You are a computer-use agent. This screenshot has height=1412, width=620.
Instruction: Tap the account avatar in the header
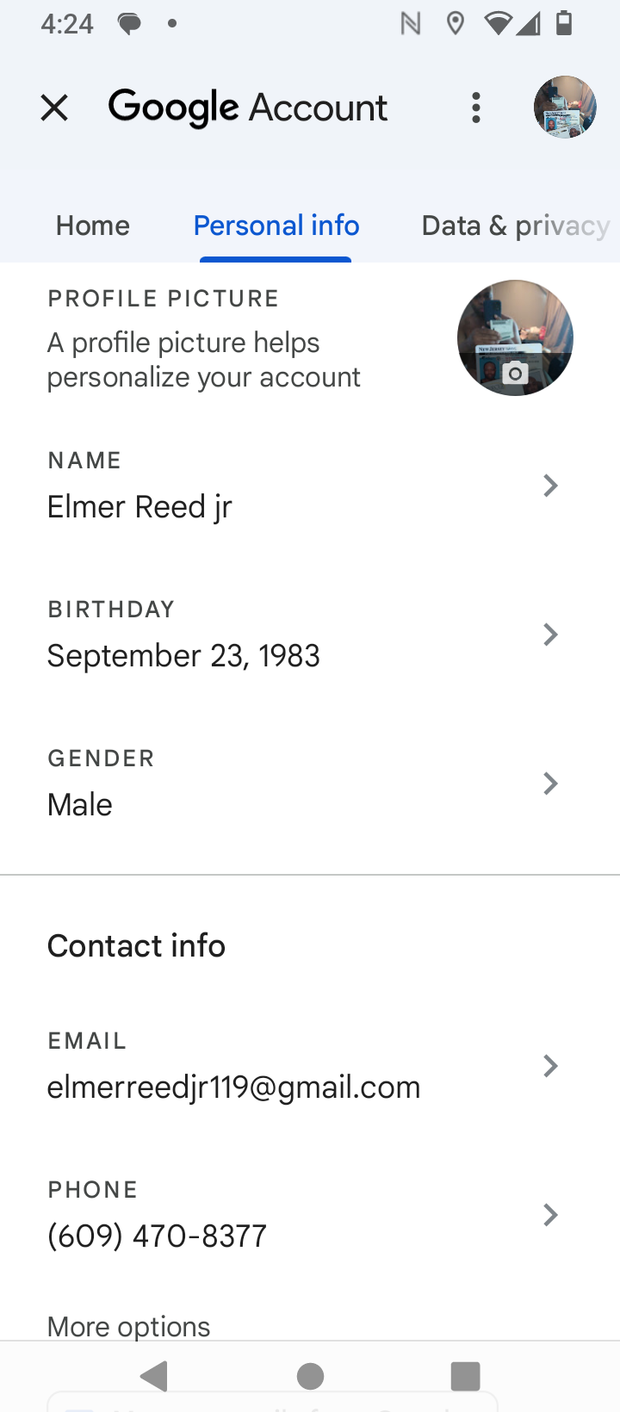(565, 107)
